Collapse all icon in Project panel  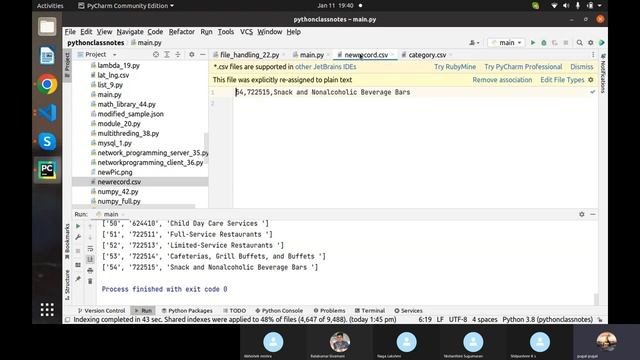[x=178, y=54]
